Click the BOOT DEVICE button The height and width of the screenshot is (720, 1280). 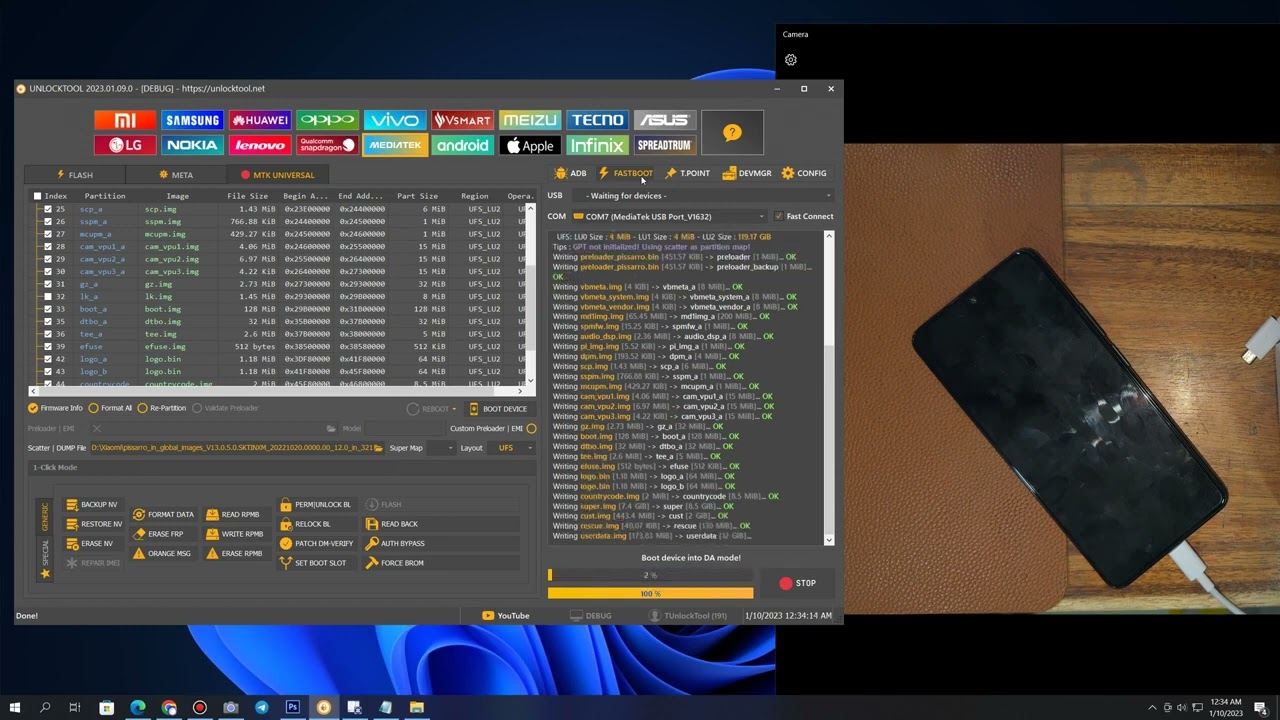click(x=498, y=409)
